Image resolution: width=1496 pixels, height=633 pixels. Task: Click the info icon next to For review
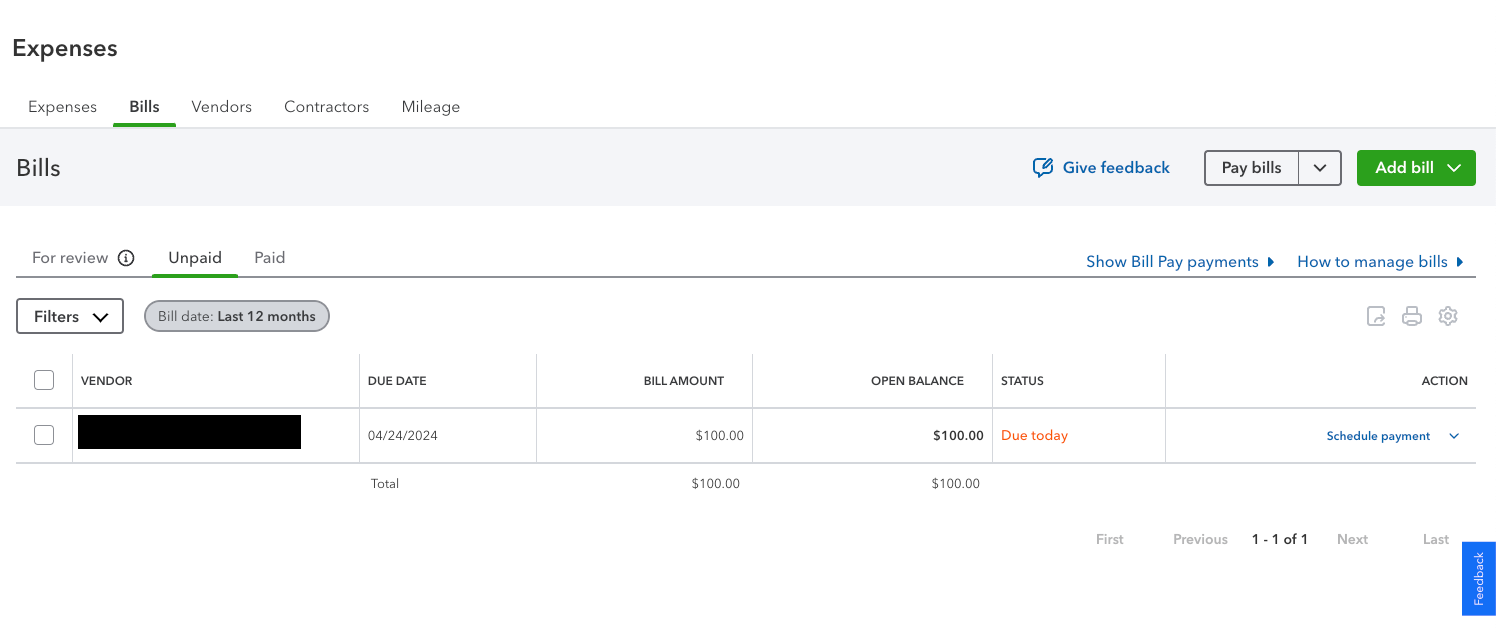(126, 258)
